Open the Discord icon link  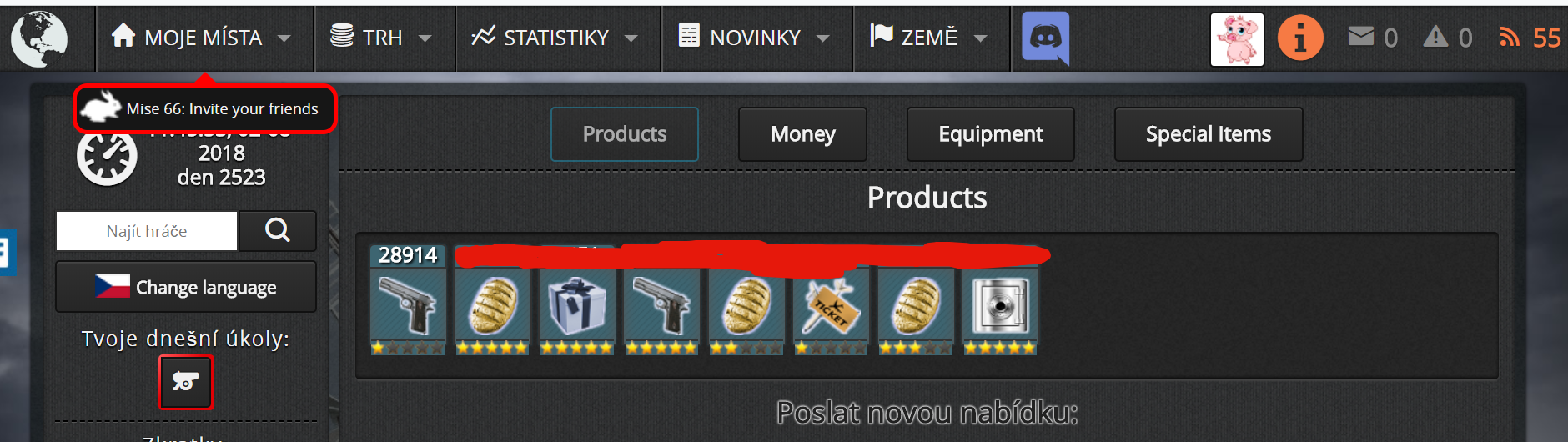[1045, 38]
